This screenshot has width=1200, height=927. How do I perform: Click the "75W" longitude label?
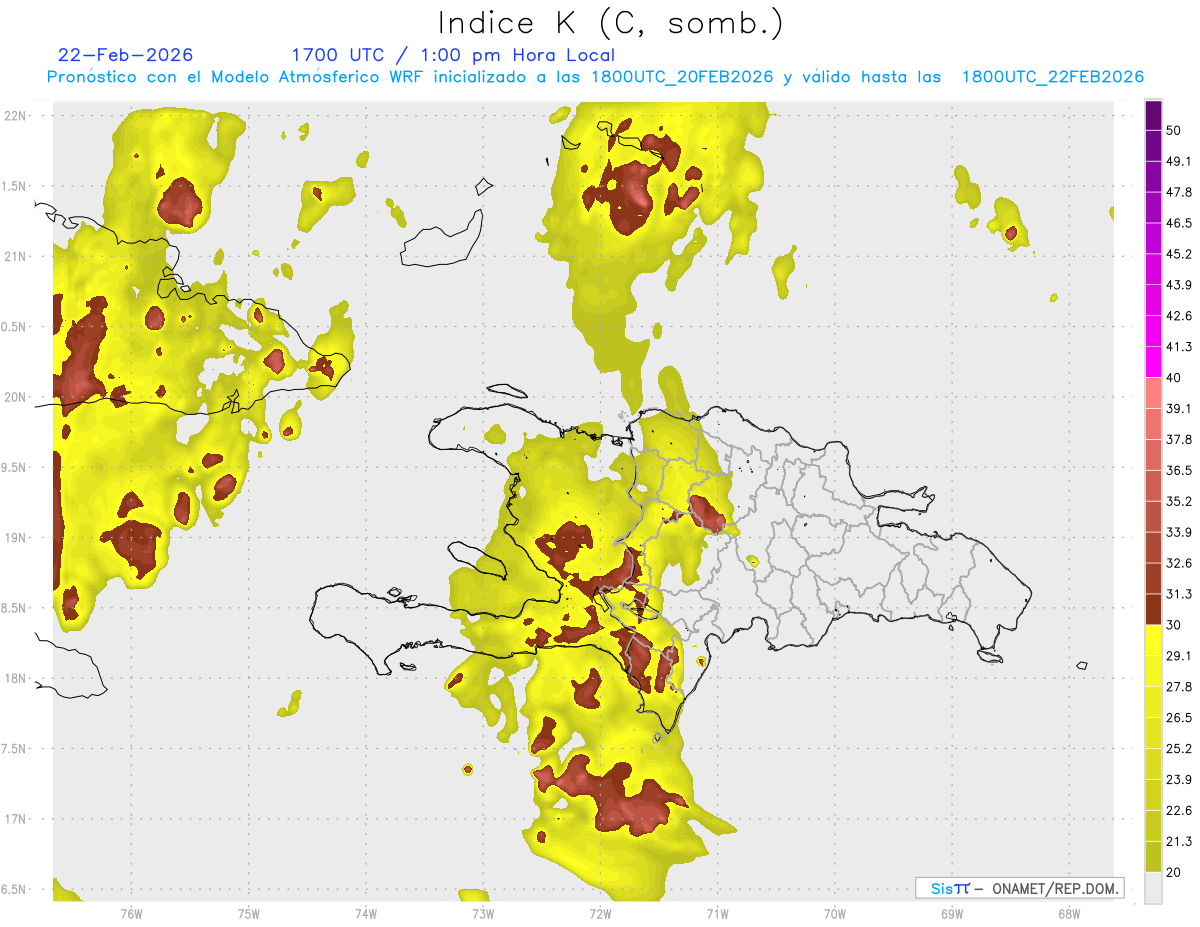point(249,913)
